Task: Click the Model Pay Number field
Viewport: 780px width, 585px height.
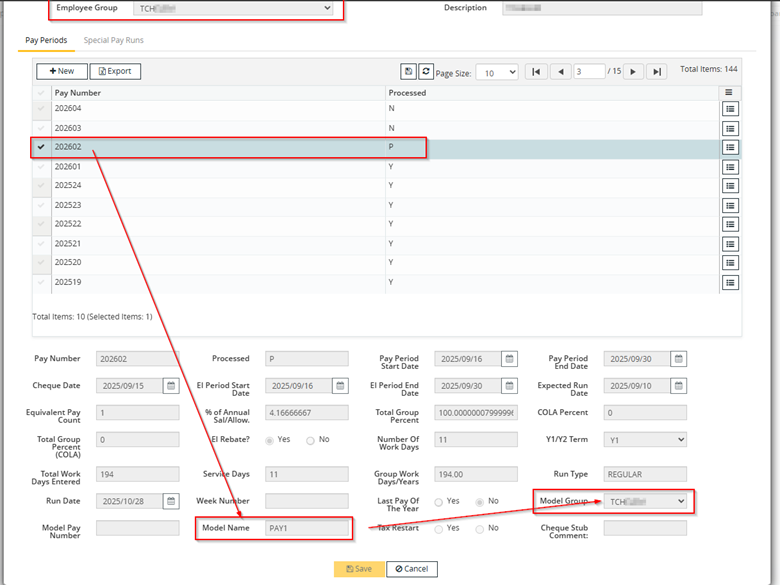Action: pyautogui.click(x=138, y=528)
